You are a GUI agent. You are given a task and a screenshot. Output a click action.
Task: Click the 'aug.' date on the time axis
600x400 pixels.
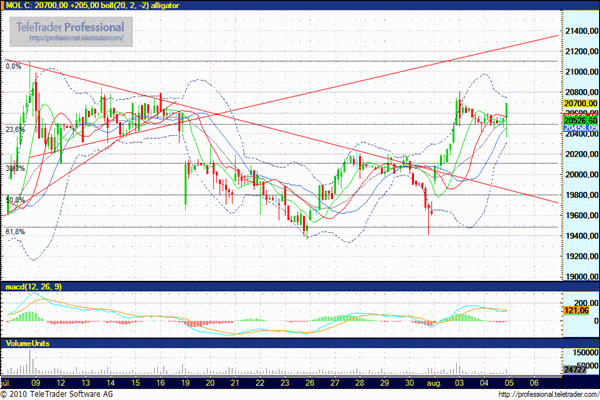pos(435,381)
